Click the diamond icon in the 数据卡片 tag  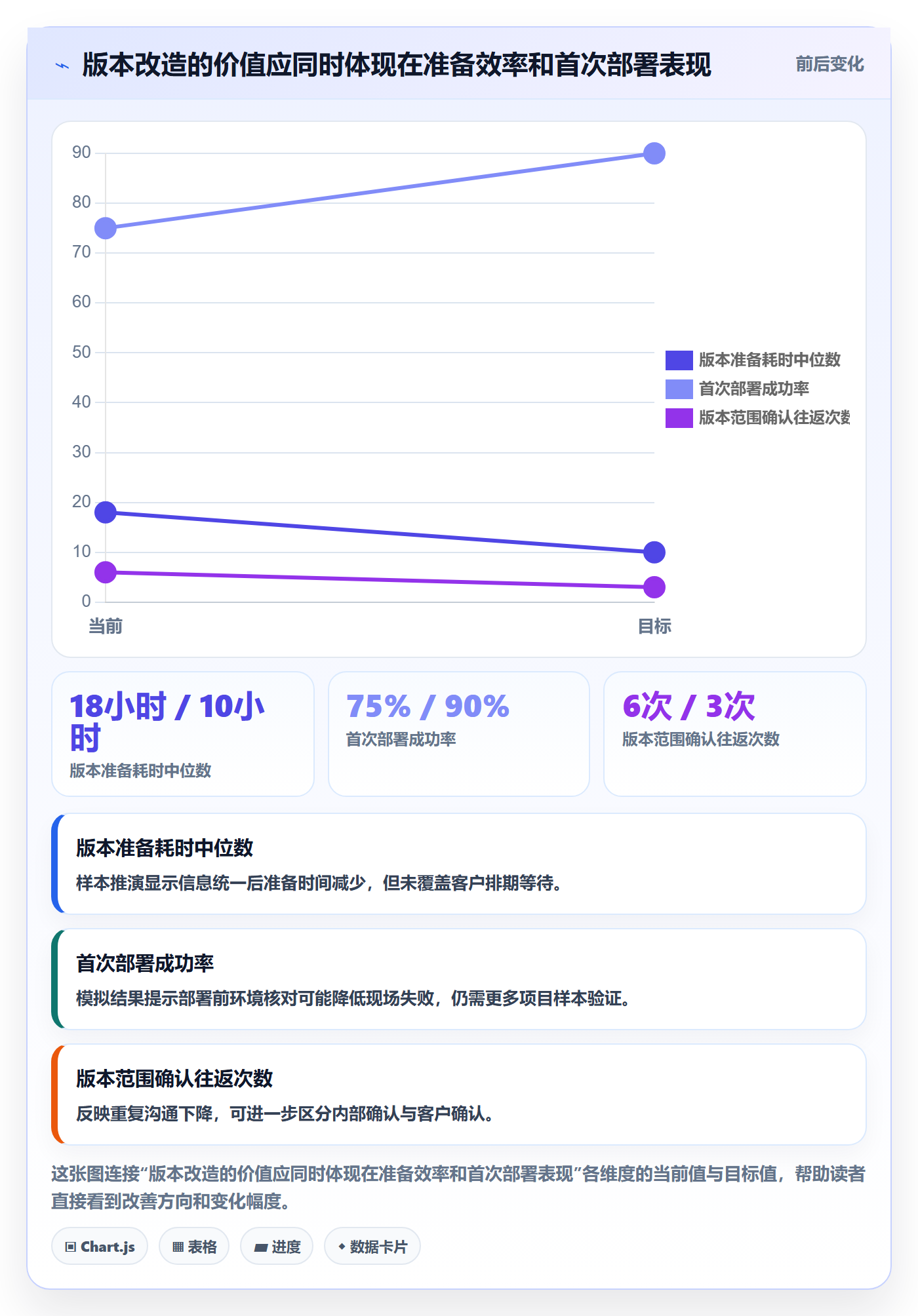click(342, 1247)
